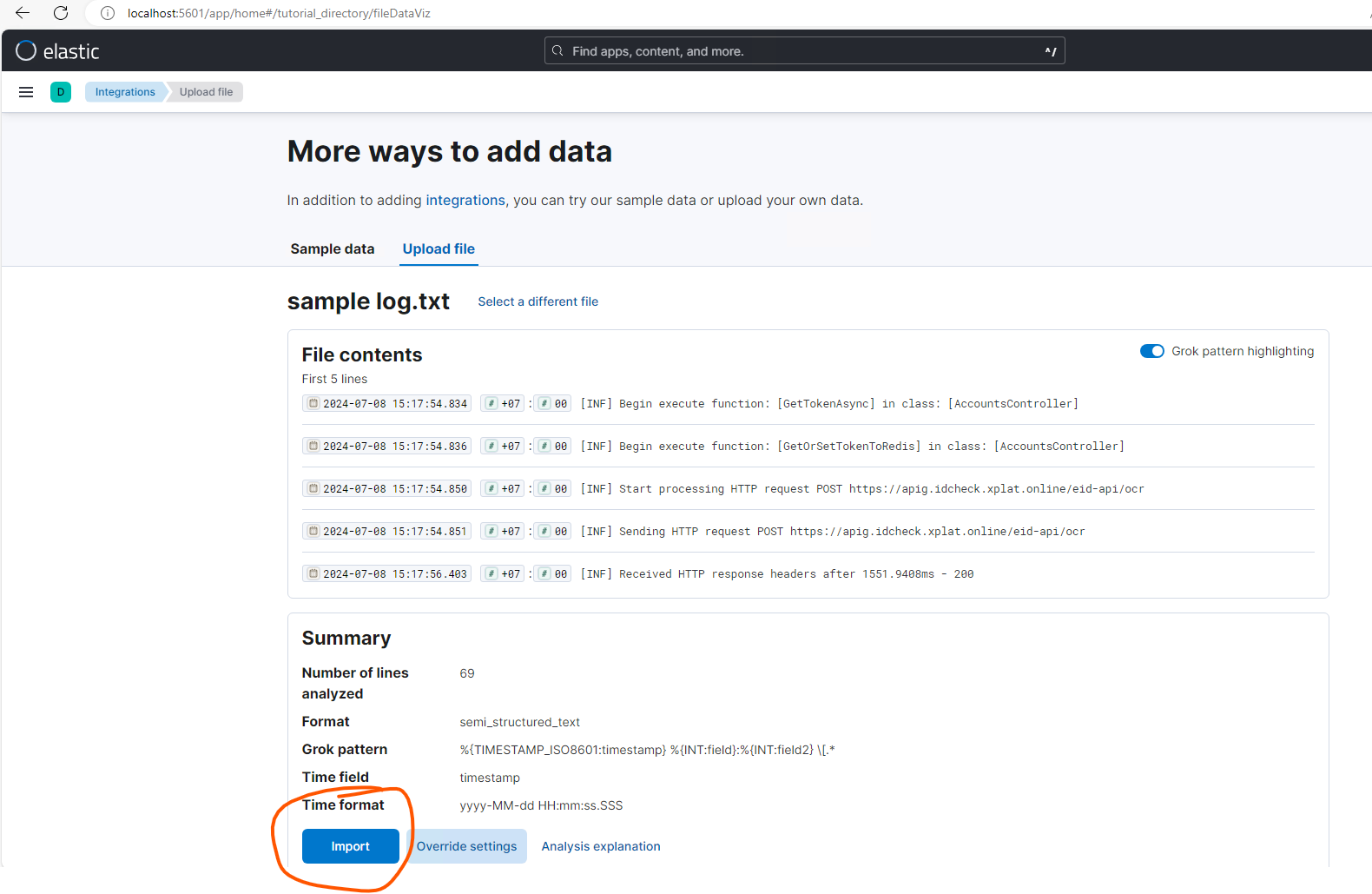Click the green D space avatar
Image resolution: width=1372 pixels, height=894 pixels.
coord(61,92)
